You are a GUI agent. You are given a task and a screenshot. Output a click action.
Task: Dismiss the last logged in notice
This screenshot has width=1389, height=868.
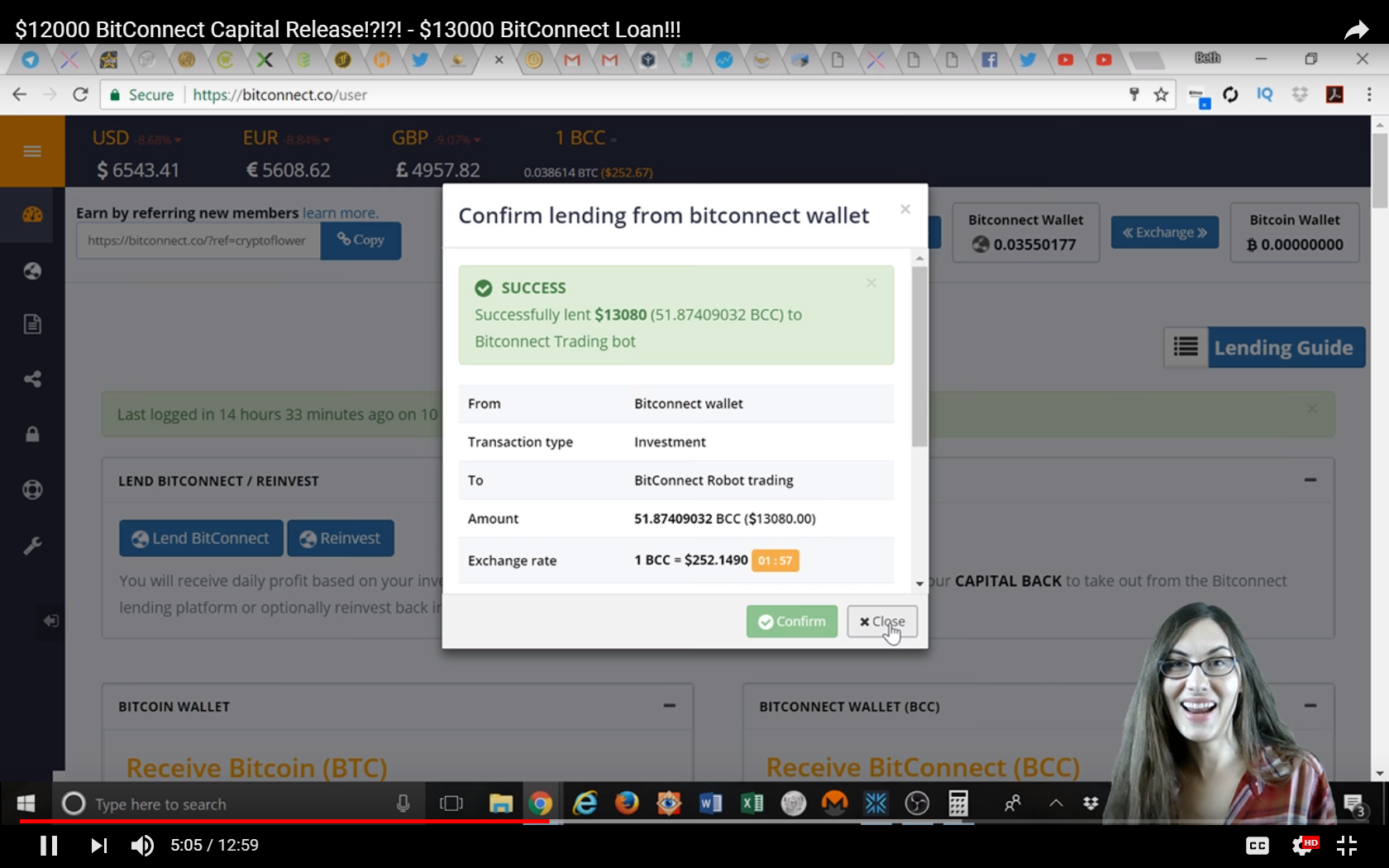click(1312, 409)
